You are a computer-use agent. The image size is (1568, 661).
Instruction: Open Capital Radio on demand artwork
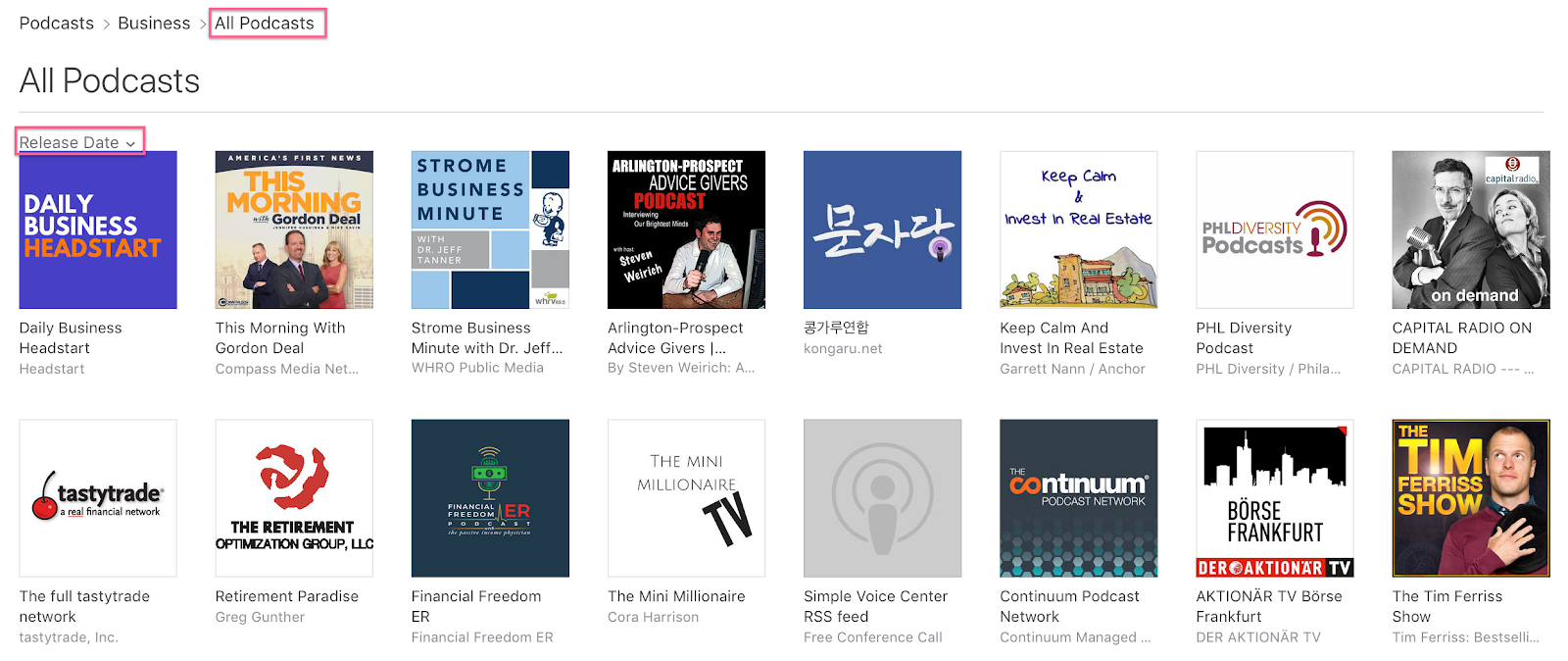click(1471, 229)
